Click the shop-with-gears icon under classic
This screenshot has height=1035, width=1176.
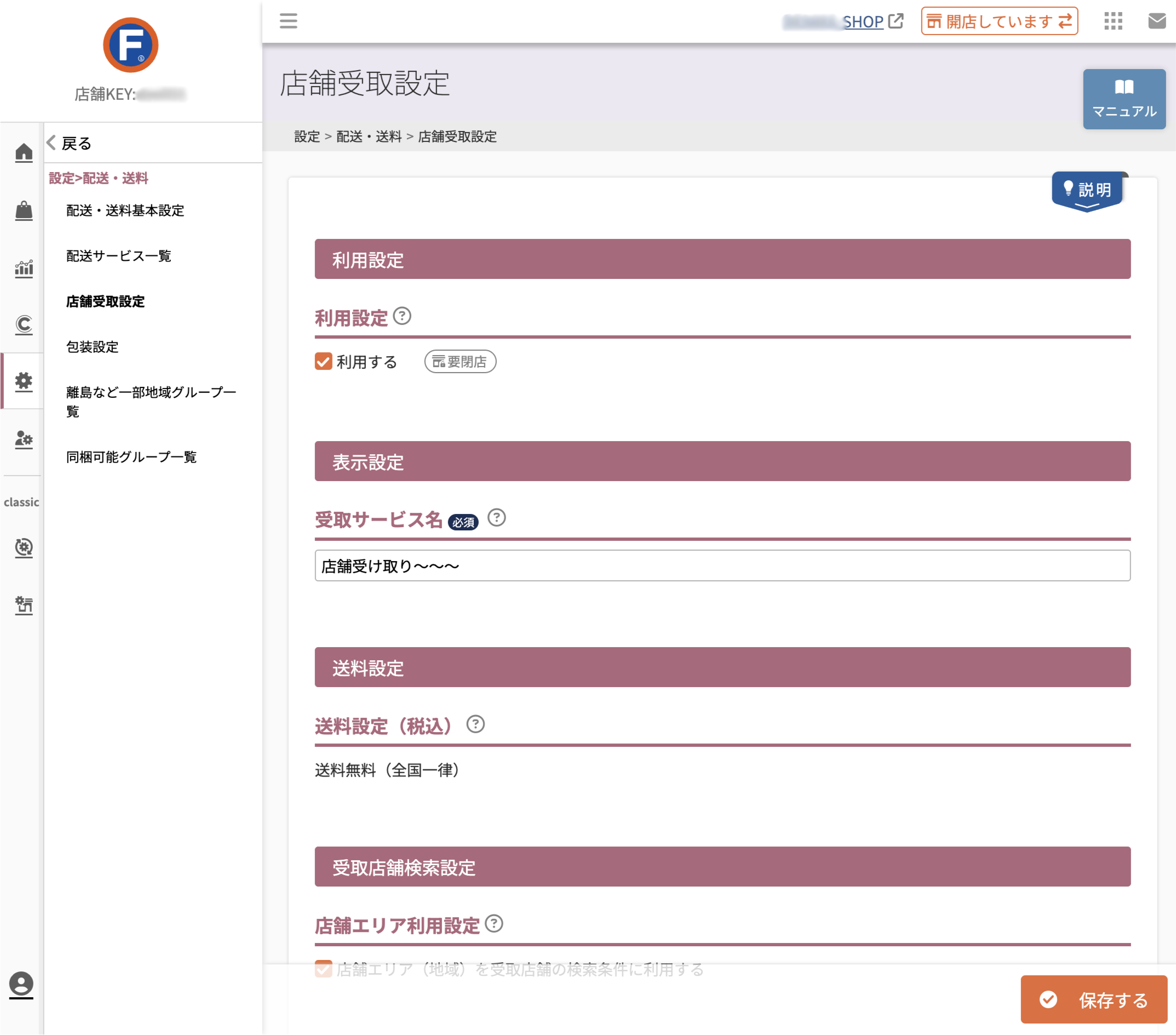coord(24,605)
